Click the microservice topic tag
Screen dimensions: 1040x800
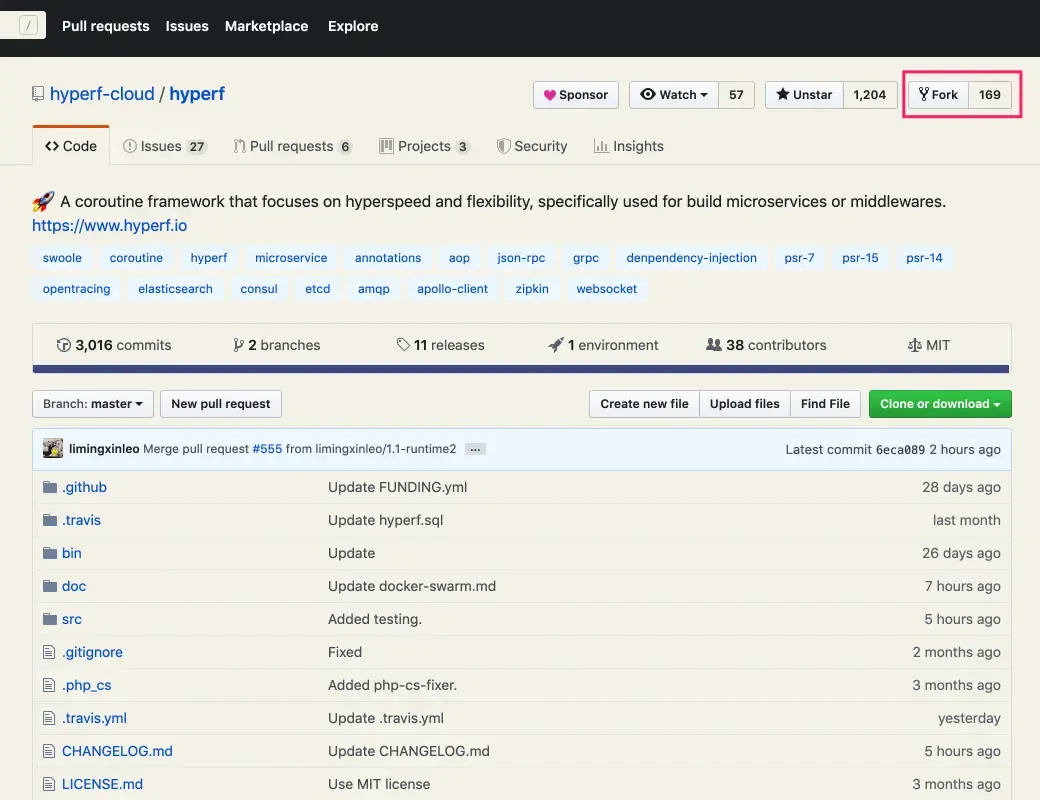point(291,257)
